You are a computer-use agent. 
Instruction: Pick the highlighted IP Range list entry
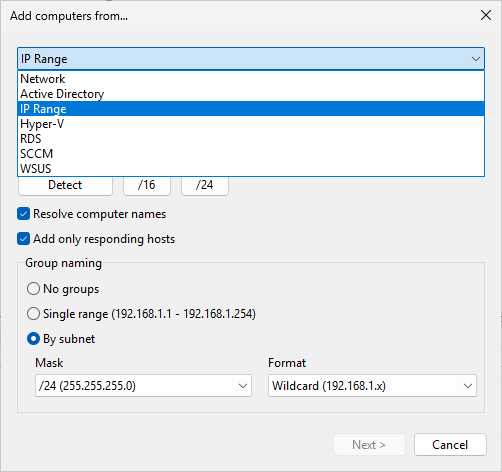coord(251,109)
